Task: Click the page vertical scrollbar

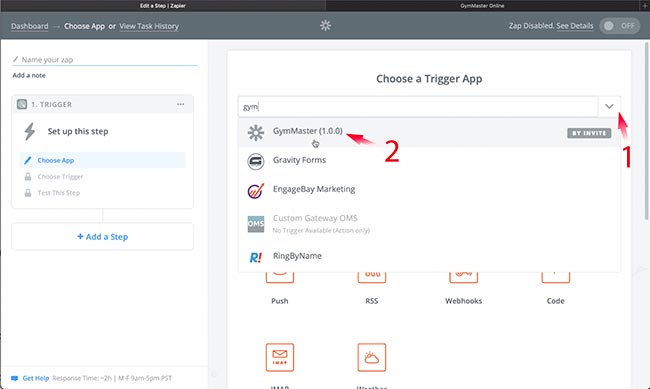Action: click(647, 131)
